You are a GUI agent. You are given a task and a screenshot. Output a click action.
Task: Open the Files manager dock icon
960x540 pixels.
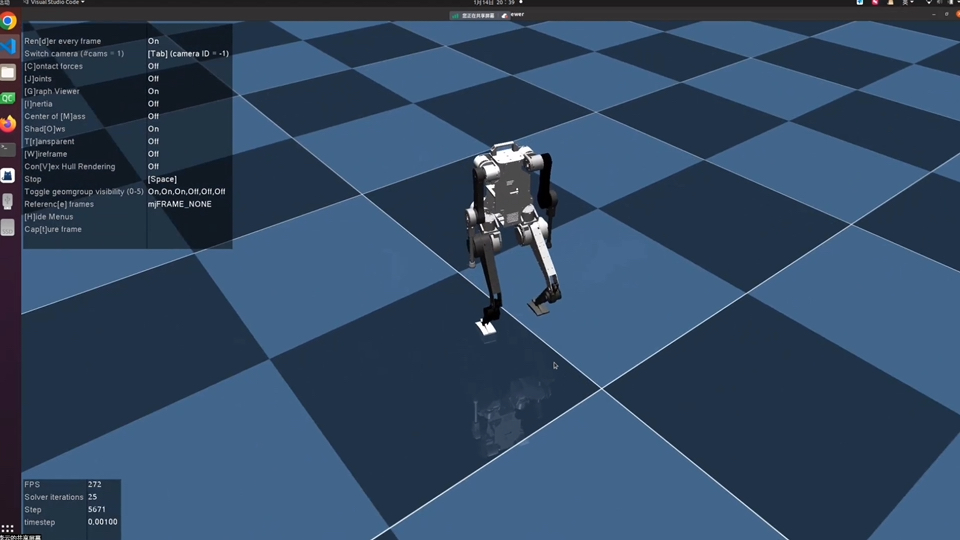coord(8,72)
